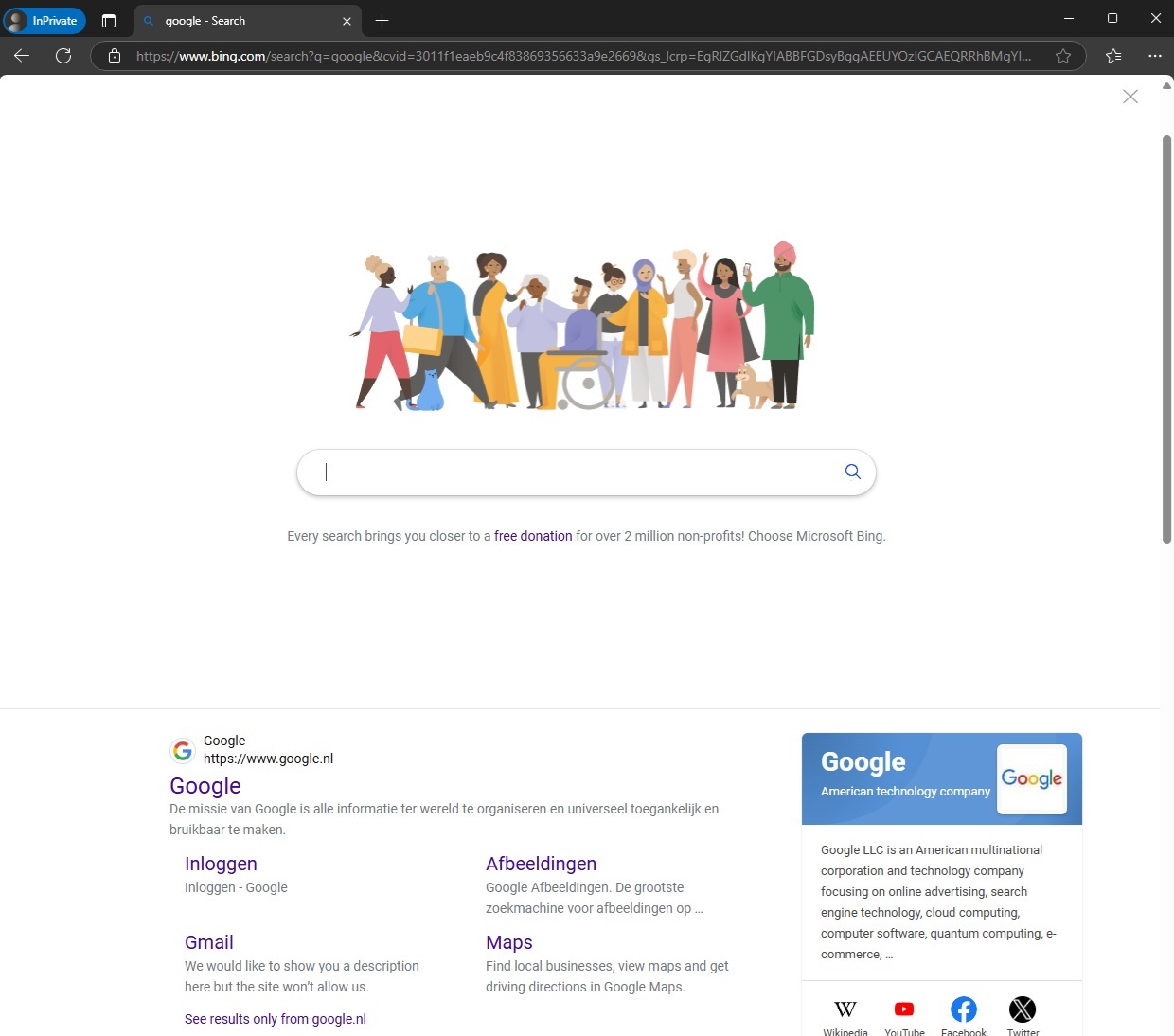1174x1036 pixels.
Task: View site information lock icon
Action: pyautogui.click(x=115, y=56)
